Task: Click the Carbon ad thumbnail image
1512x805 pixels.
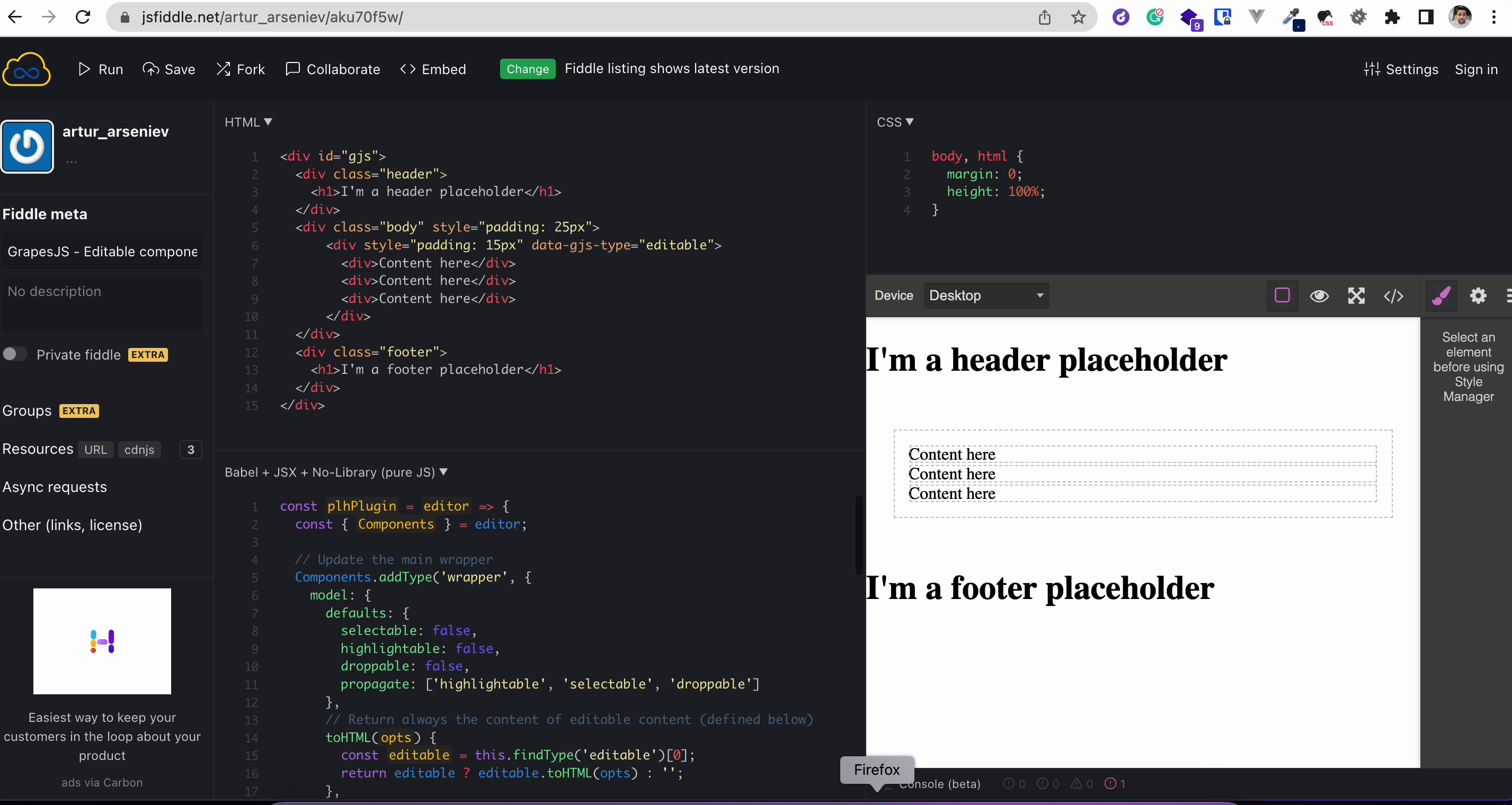Action: click(x=102, y=641)
